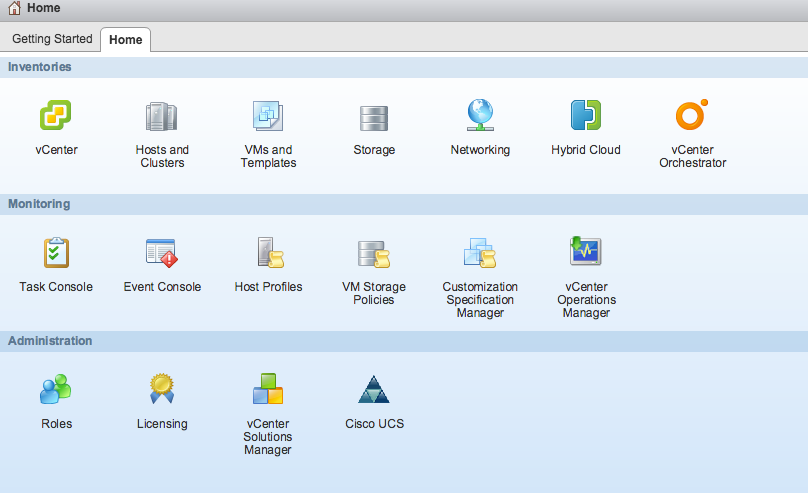Viewport: 808px width, 493px height.
Task: Click the vCenter text label
Action: tap(56, 150)
